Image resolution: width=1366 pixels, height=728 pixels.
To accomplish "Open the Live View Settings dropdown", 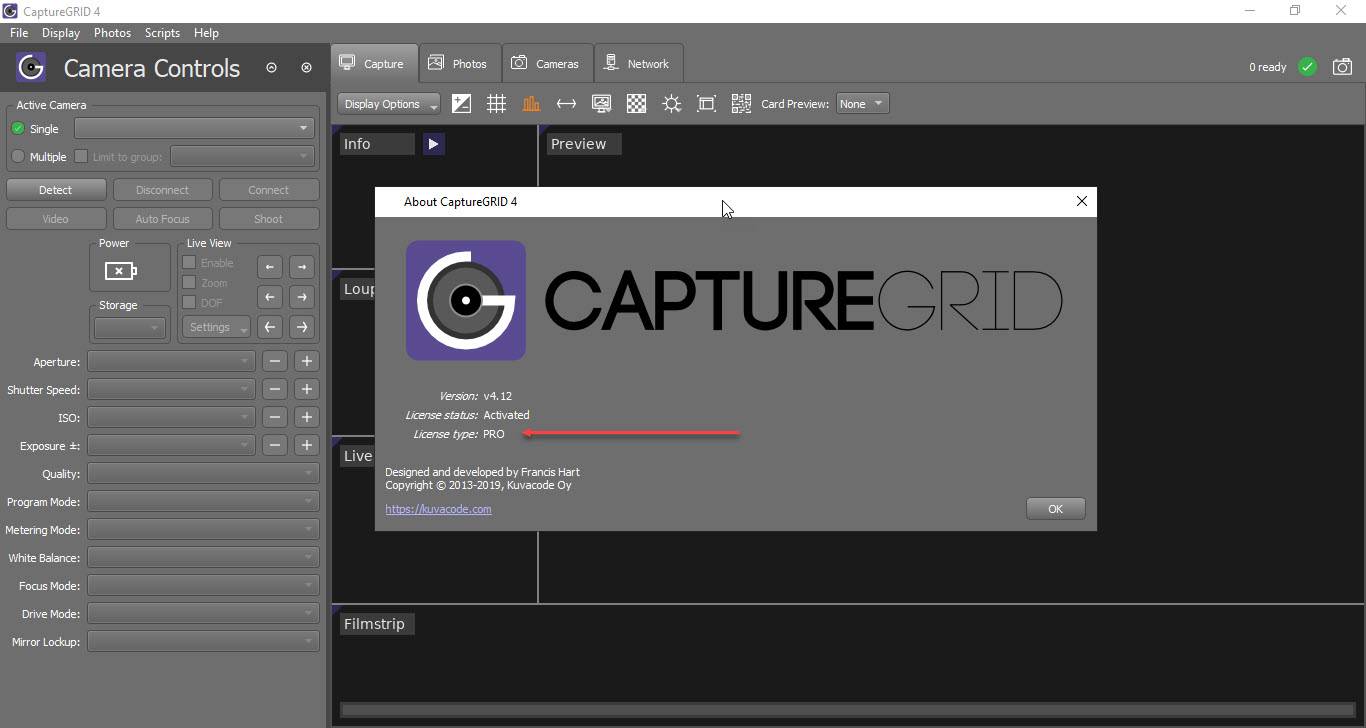I will tap(215, 327).
